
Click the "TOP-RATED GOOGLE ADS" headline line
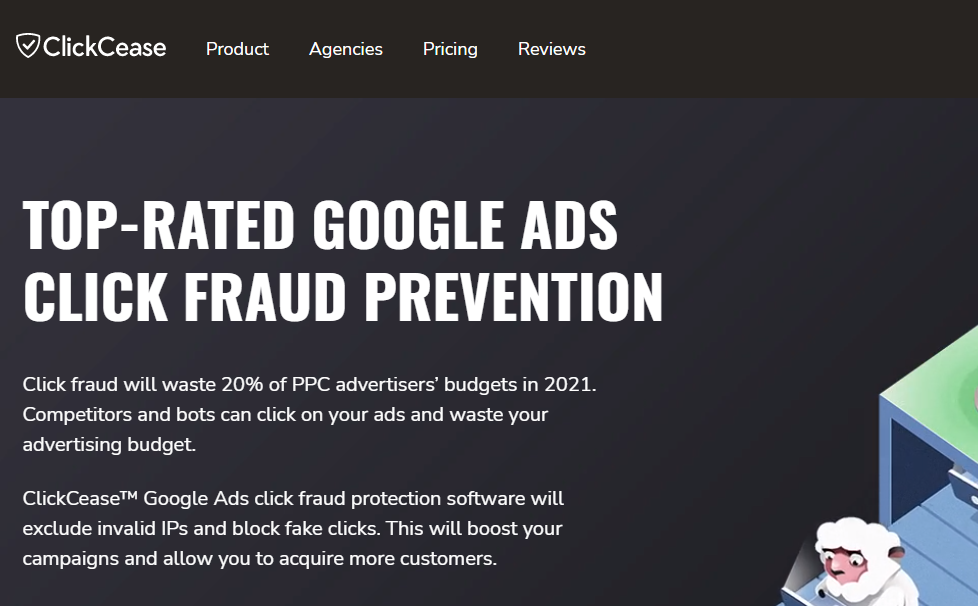coord(320,225)
